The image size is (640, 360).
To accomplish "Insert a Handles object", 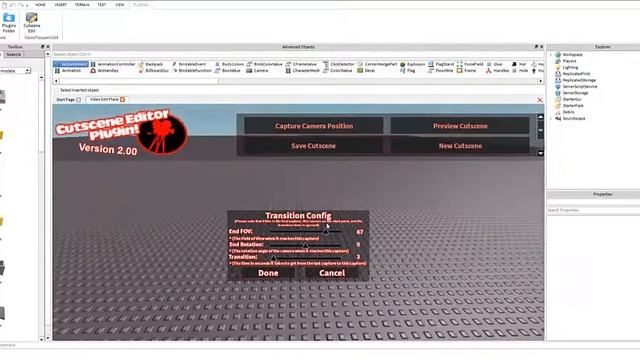I will (498, 71).
